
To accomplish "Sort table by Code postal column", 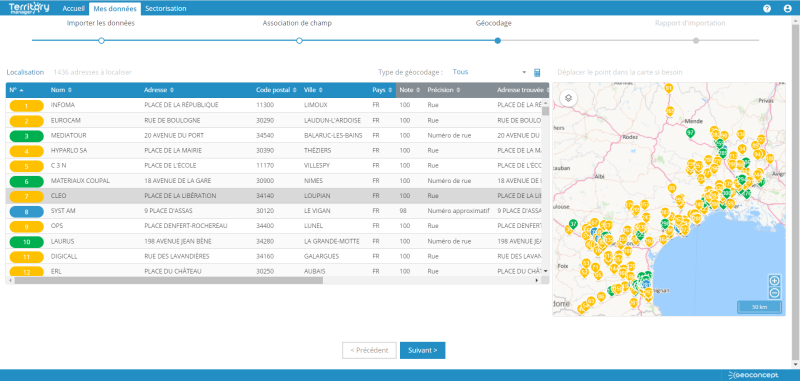I will click(276, 90).
